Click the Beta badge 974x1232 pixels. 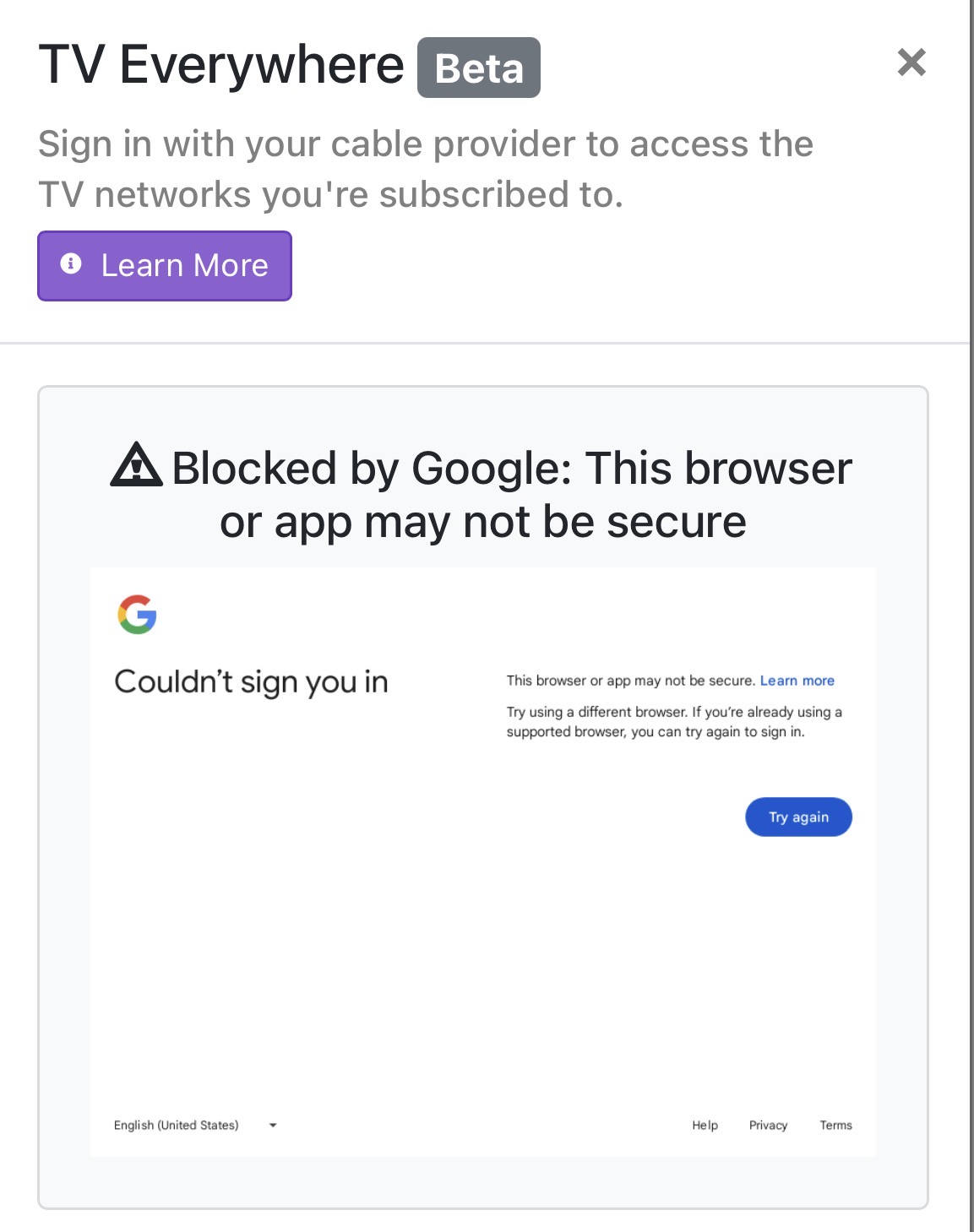pyautogui.click(x=478, y=68)
